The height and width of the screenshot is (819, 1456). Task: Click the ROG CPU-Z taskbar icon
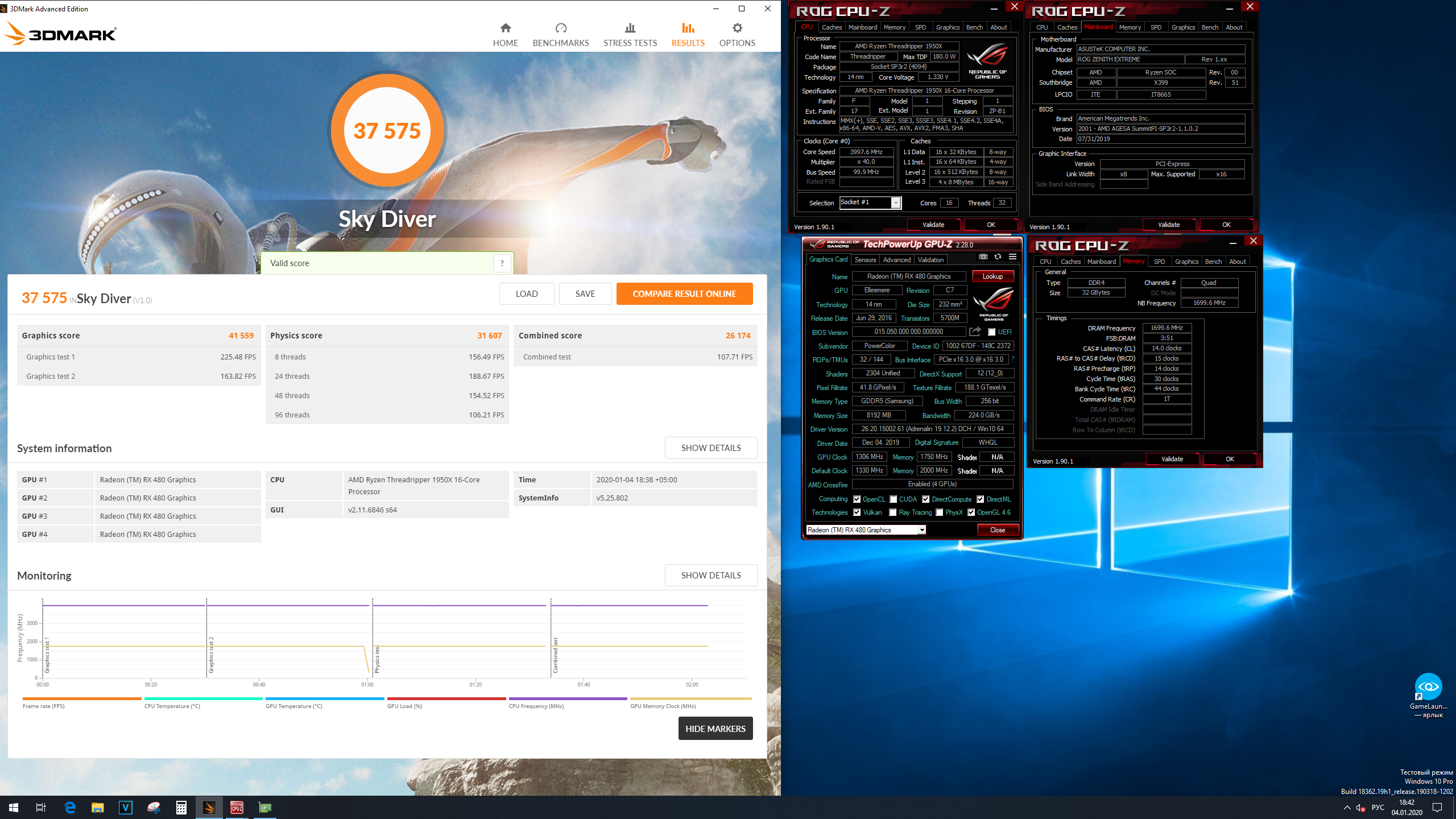point(237,808)
